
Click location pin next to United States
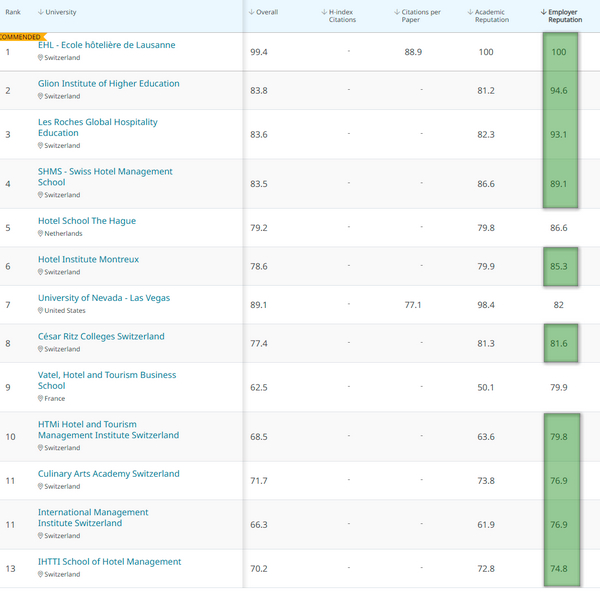click(x=40, y=310)
